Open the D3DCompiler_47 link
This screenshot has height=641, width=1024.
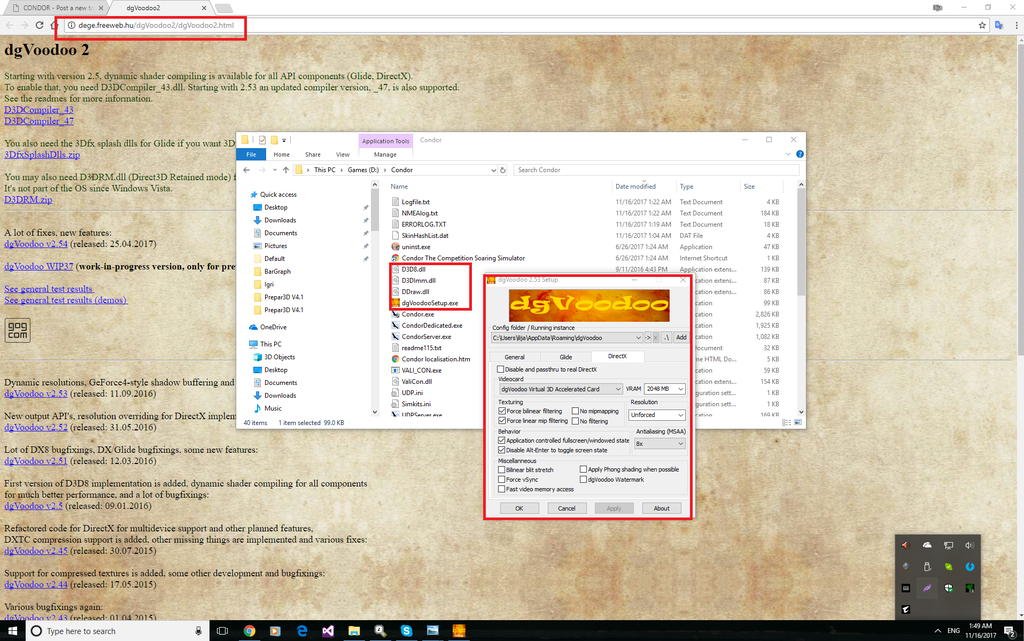[x=39, y=121]
